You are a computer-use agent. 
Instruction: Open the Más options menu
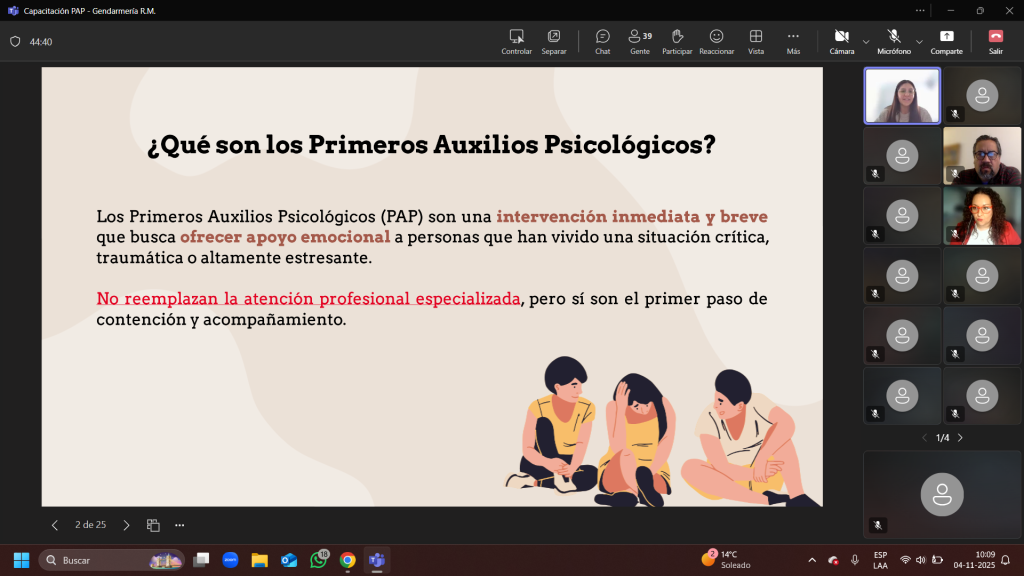[793, 40]
